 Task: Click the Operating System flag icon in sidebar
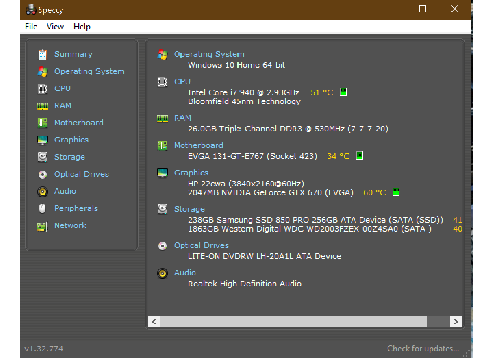42,71
